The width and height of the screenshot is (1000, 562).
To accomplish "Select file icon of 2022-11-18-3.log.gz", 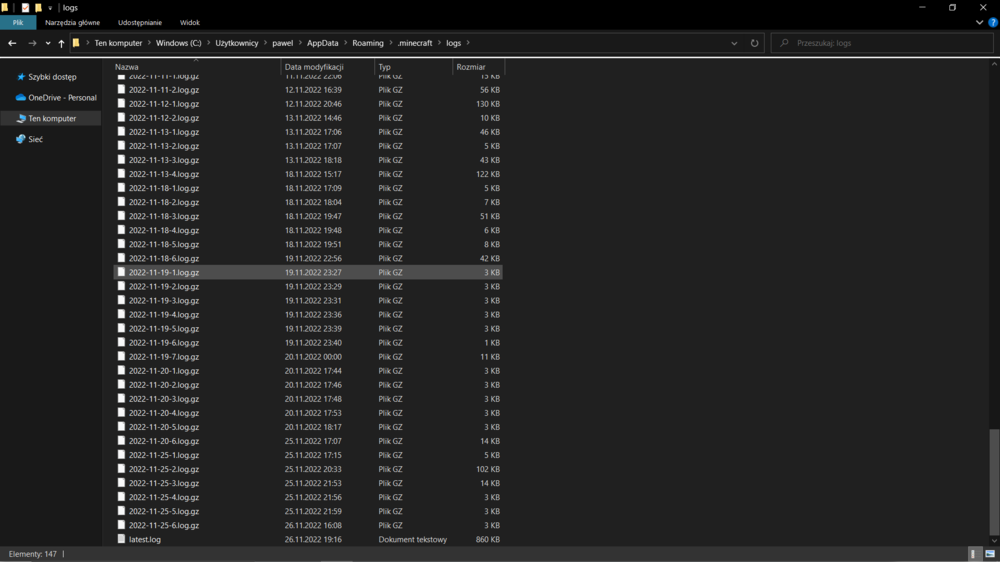I will (x=121, y=216).
